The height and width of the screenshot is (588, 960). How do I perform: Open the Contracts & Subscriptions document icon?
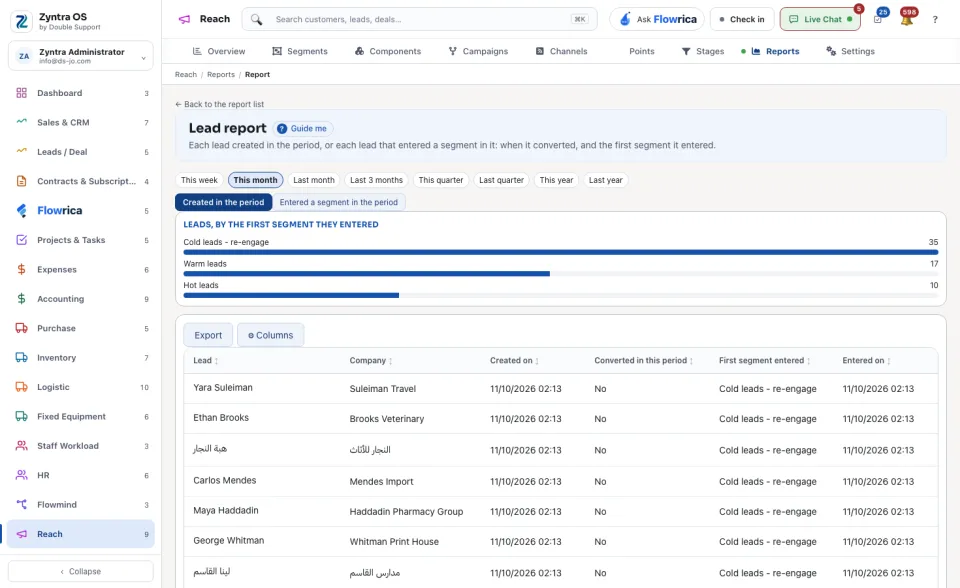coord(21,181)
